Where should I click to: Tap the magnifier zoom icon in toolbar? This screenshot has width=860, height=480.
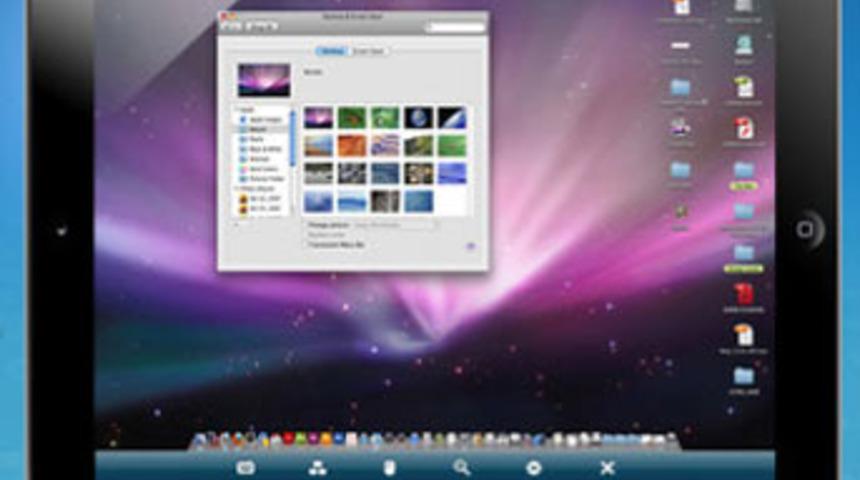pos(461,467)
